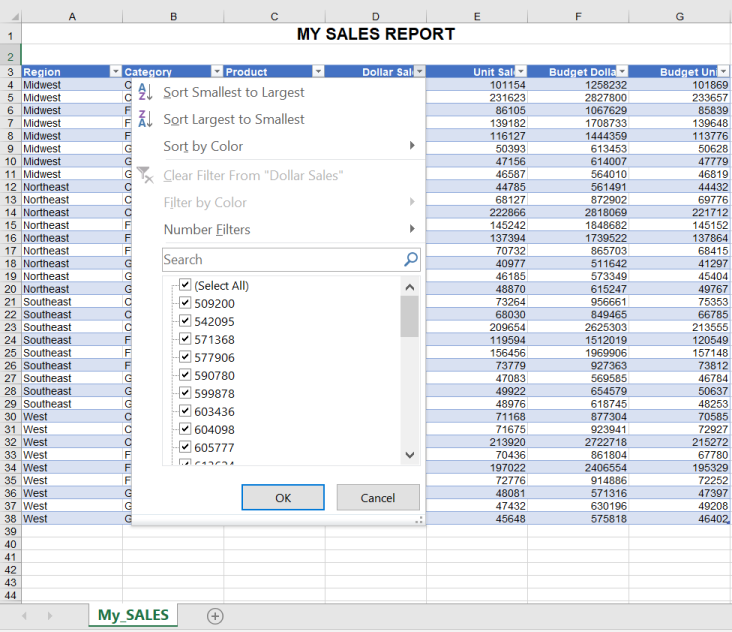The width and height of the screenshot is (732, 632).
Task: Toggle the (Select All) checkbox
Action: [185, 285]
